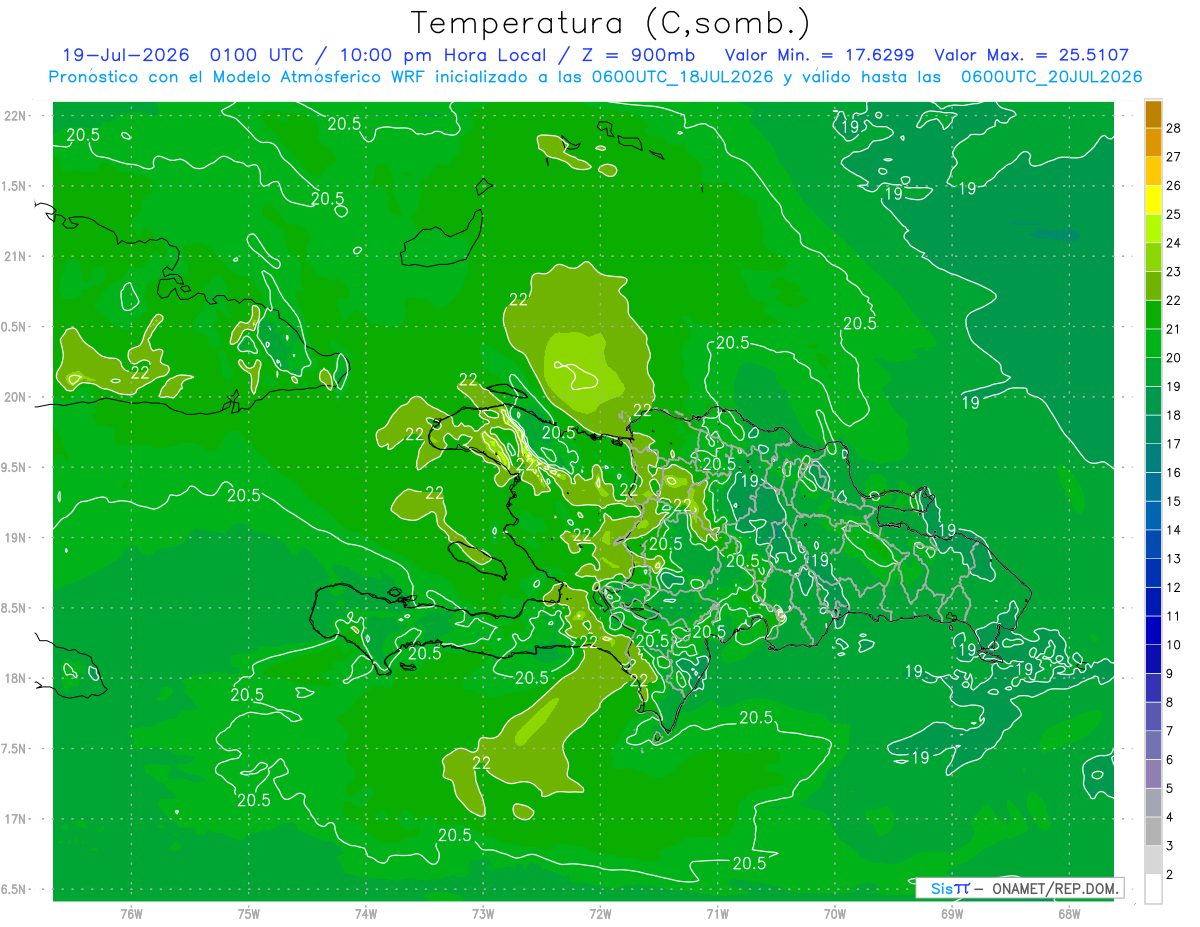Click the "74W" longitude axis label
The image size is (1200, 927).
(x=366, y=914)
